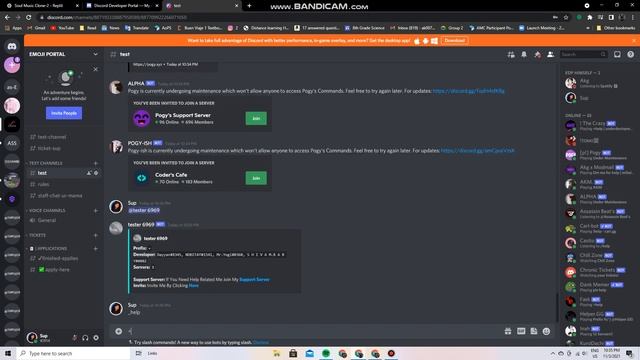Open invite link in ALPHA's message

(469, 91)
